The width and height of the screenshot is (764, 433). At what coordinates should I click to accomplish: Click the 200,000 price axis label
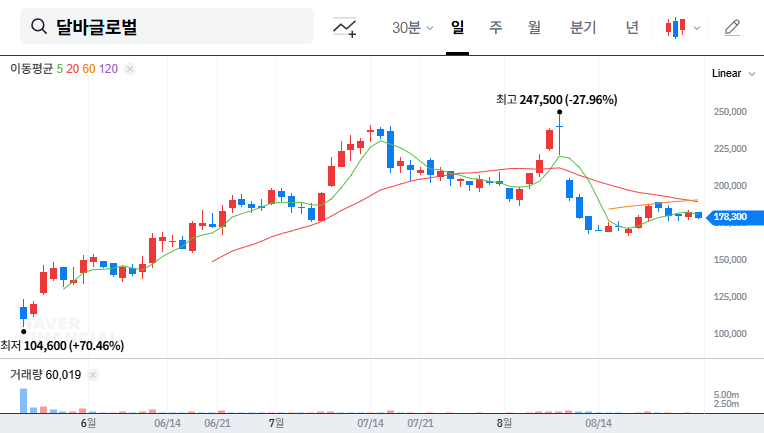[x=730, y=186]
